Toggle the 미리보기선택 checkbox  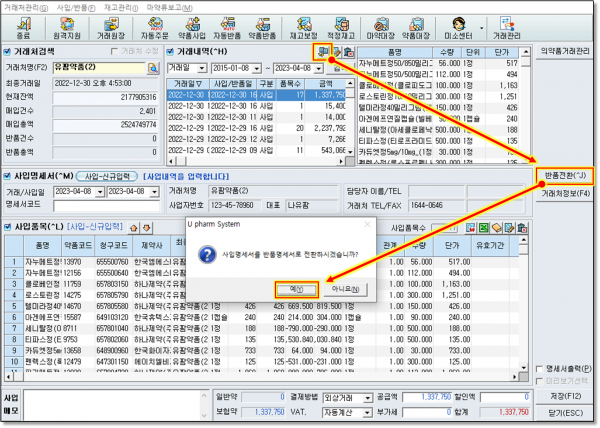(x=540, y=380)
